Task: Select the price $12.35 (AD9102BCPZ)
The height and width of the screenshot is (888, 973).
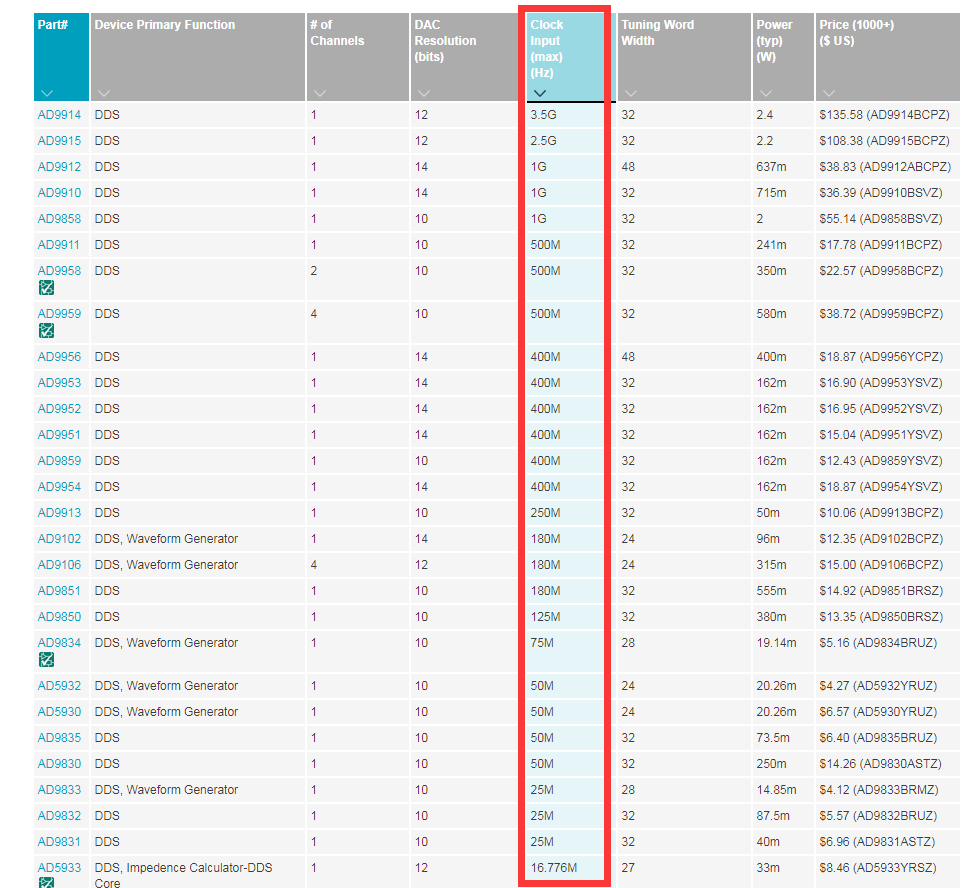Action: tap(881, 539)
